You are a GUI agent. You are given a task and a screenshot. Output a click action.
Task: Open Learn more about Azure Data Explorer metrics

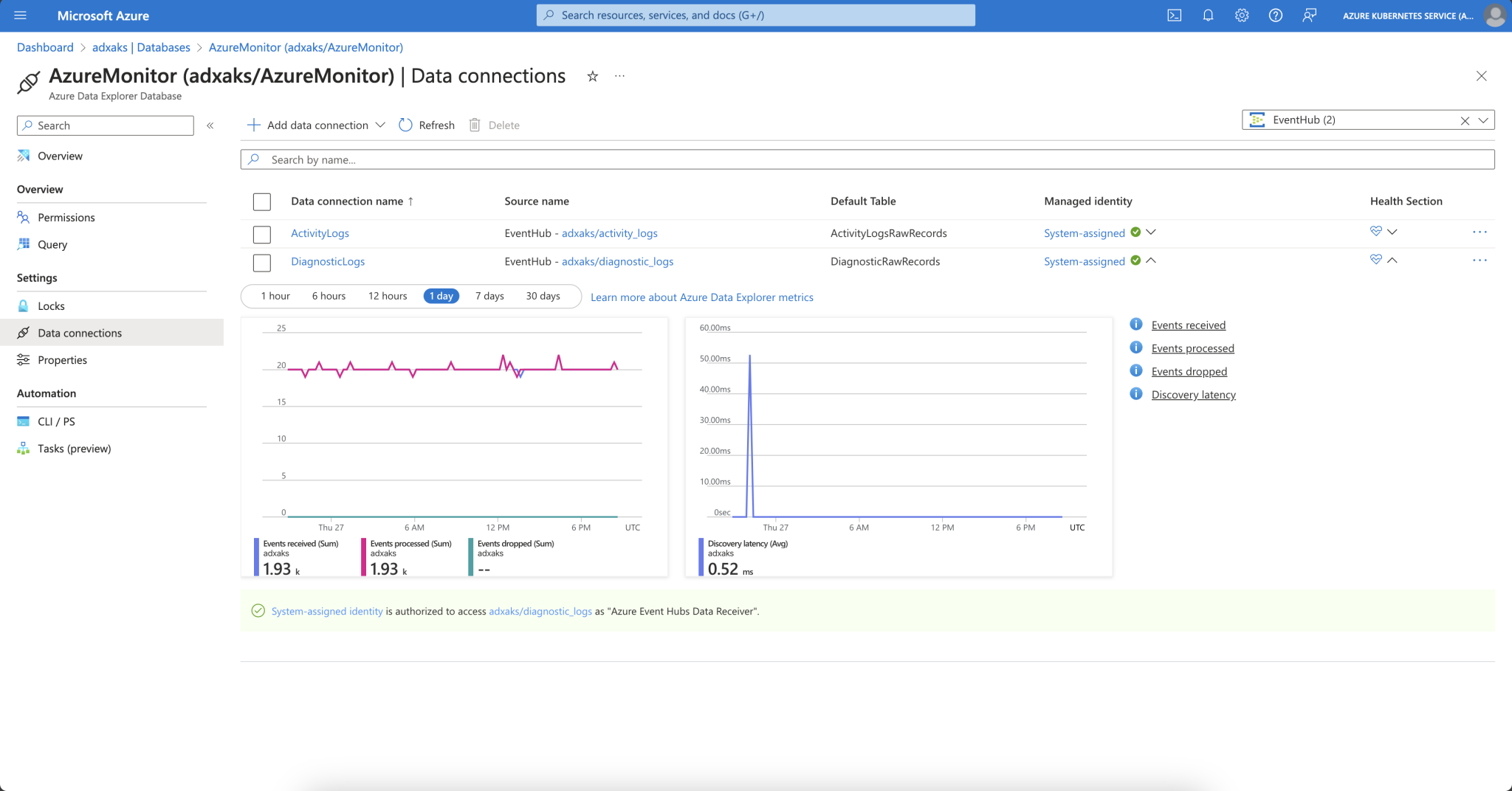701,297
